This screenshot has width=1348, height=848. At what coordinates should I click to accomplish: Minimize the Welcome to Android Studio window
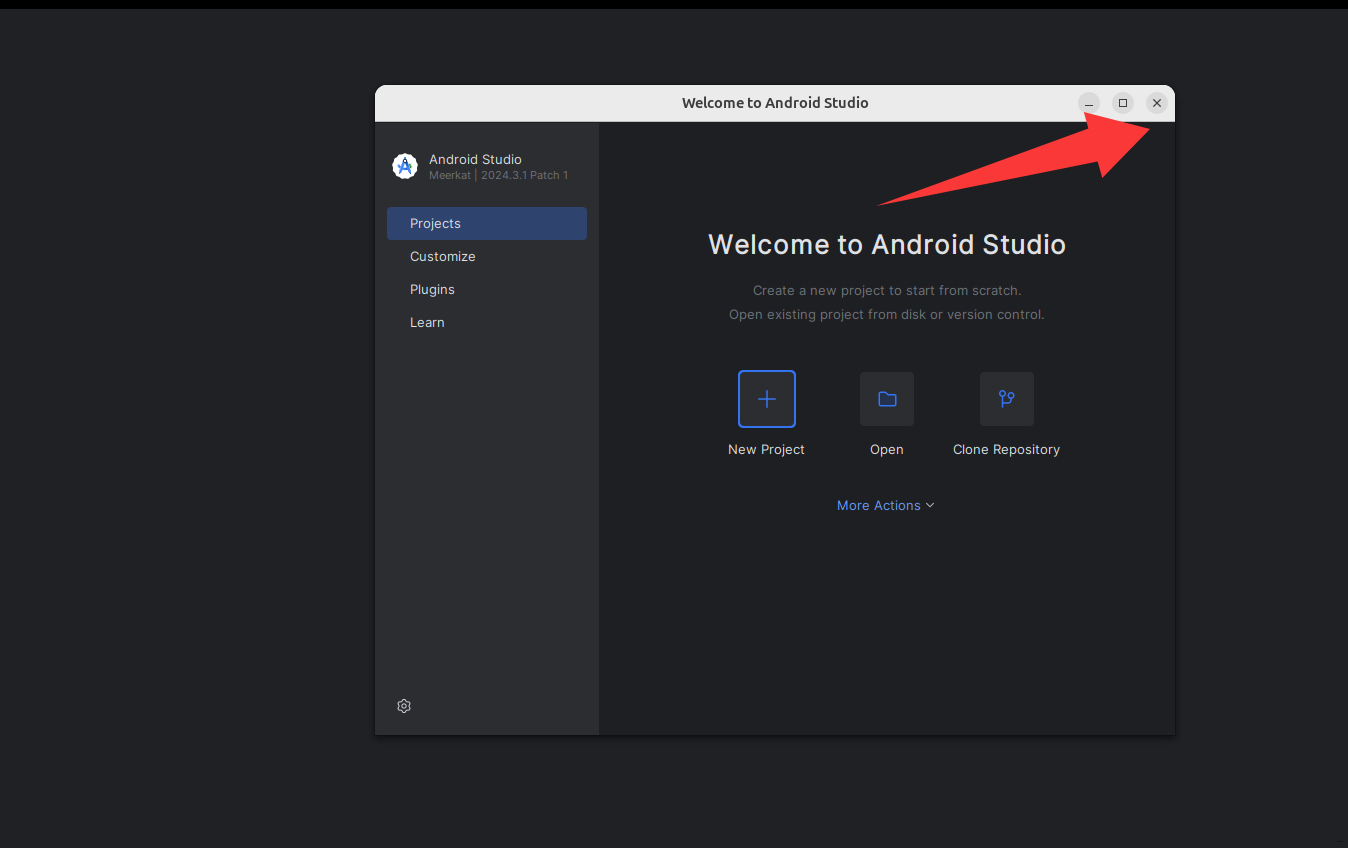pyautogui.click(x=1089, y=103)
